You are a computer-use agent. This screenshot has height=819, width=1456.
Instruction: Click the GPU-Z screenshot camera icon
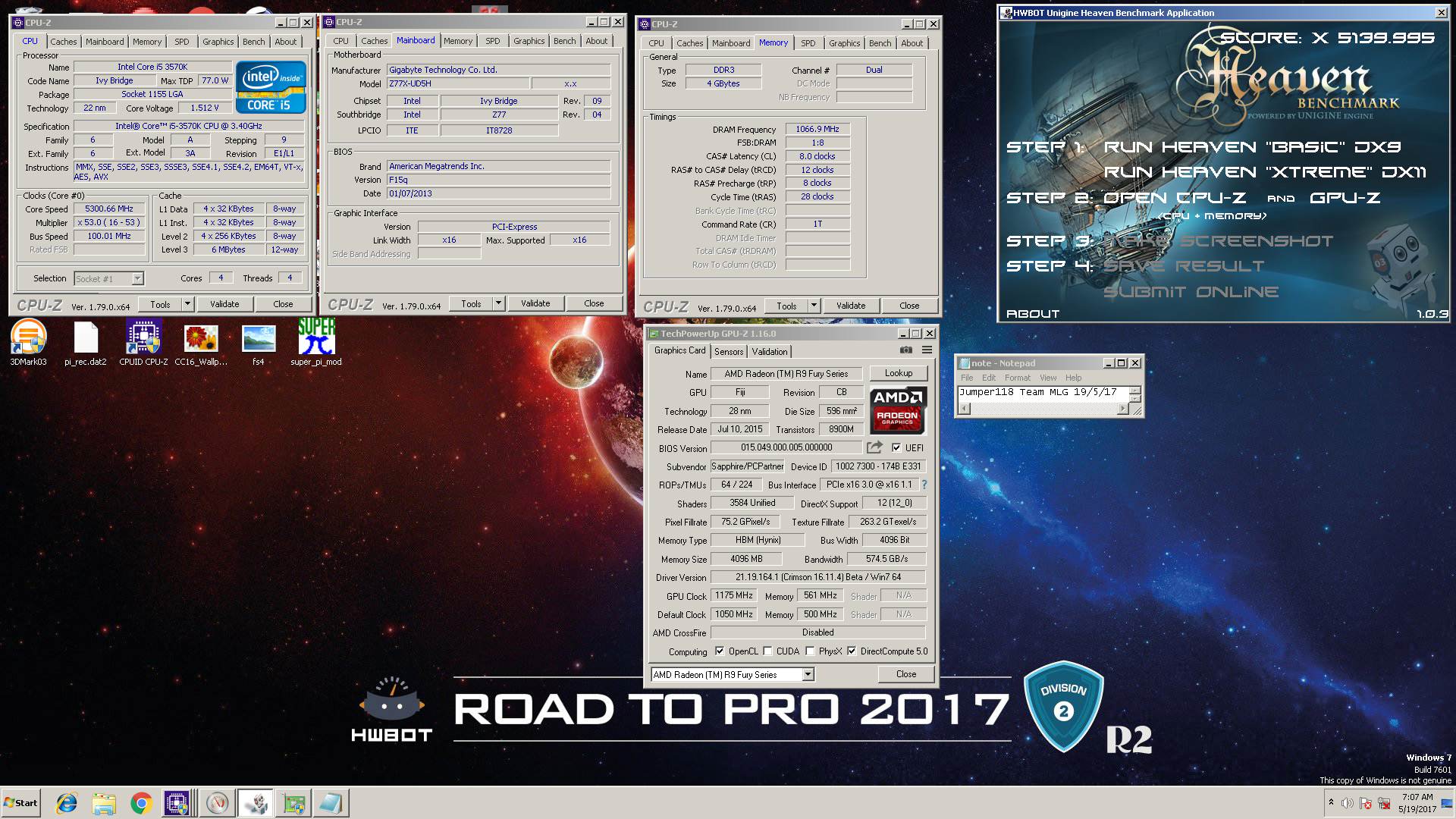906,350
